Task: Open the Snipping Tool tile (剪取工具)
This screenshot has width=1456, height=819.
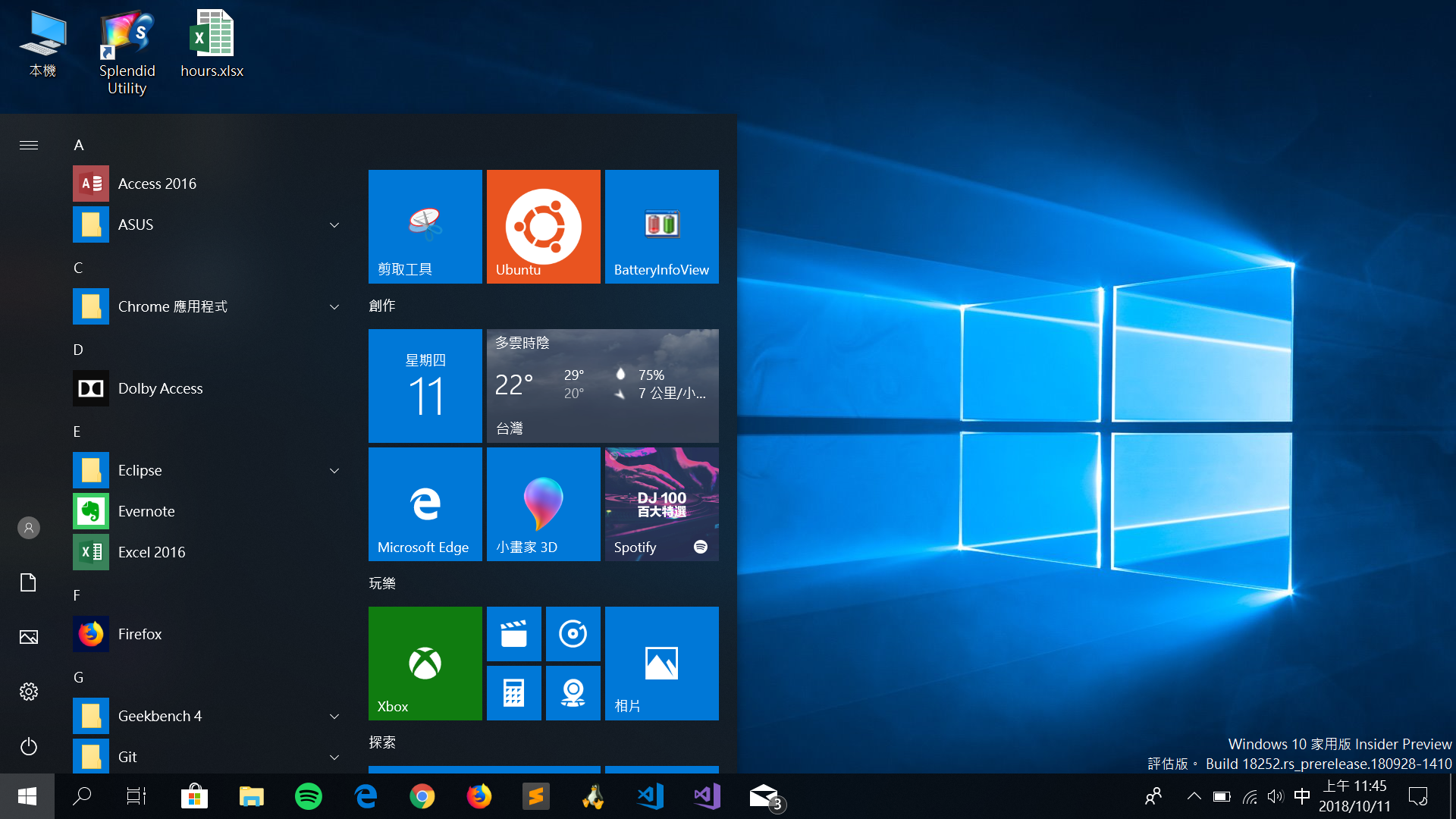Action: tap(425, 227)
